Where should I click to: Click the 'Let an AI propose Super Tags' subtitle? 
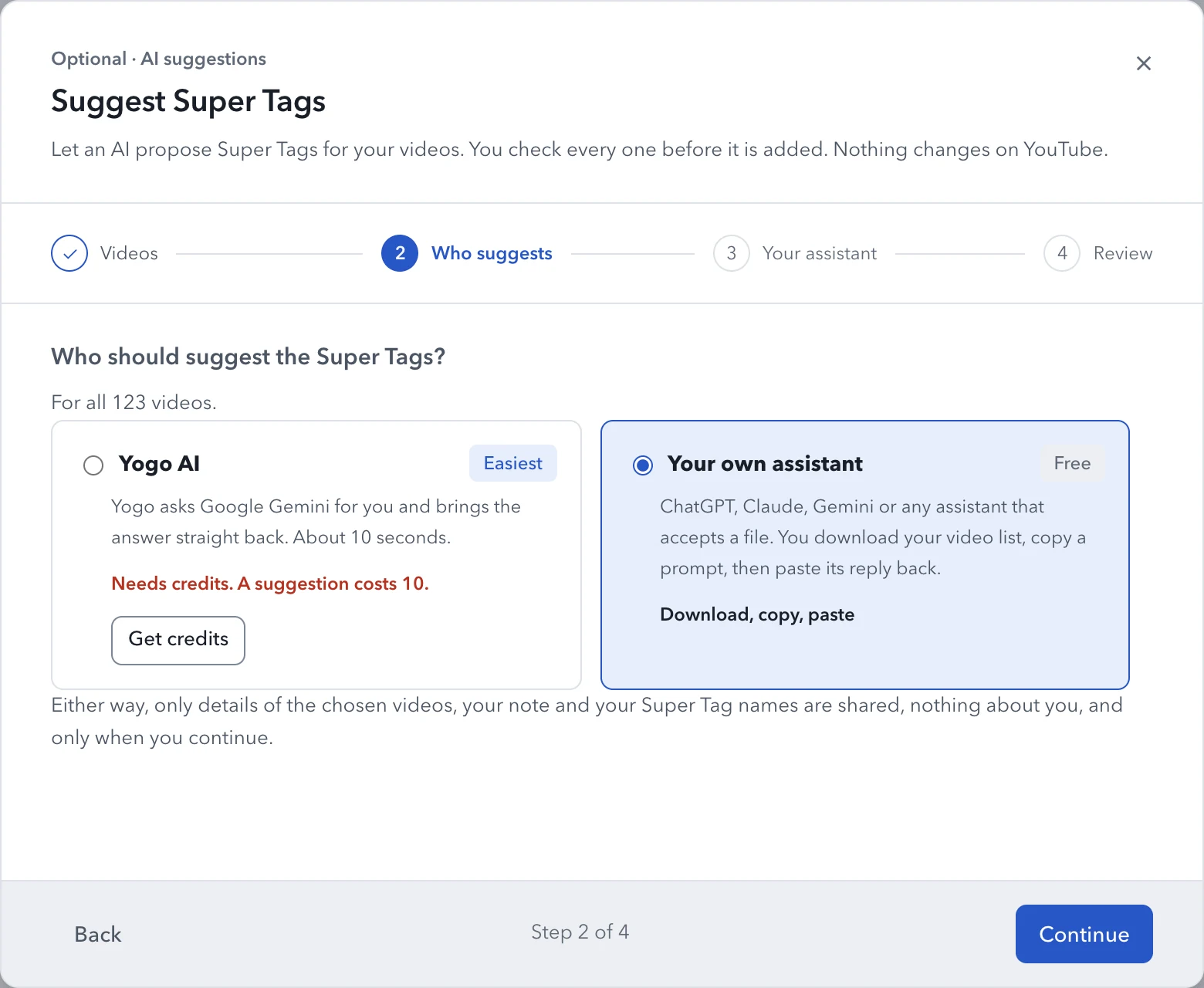pyautogui.click(x=580, y=149)
